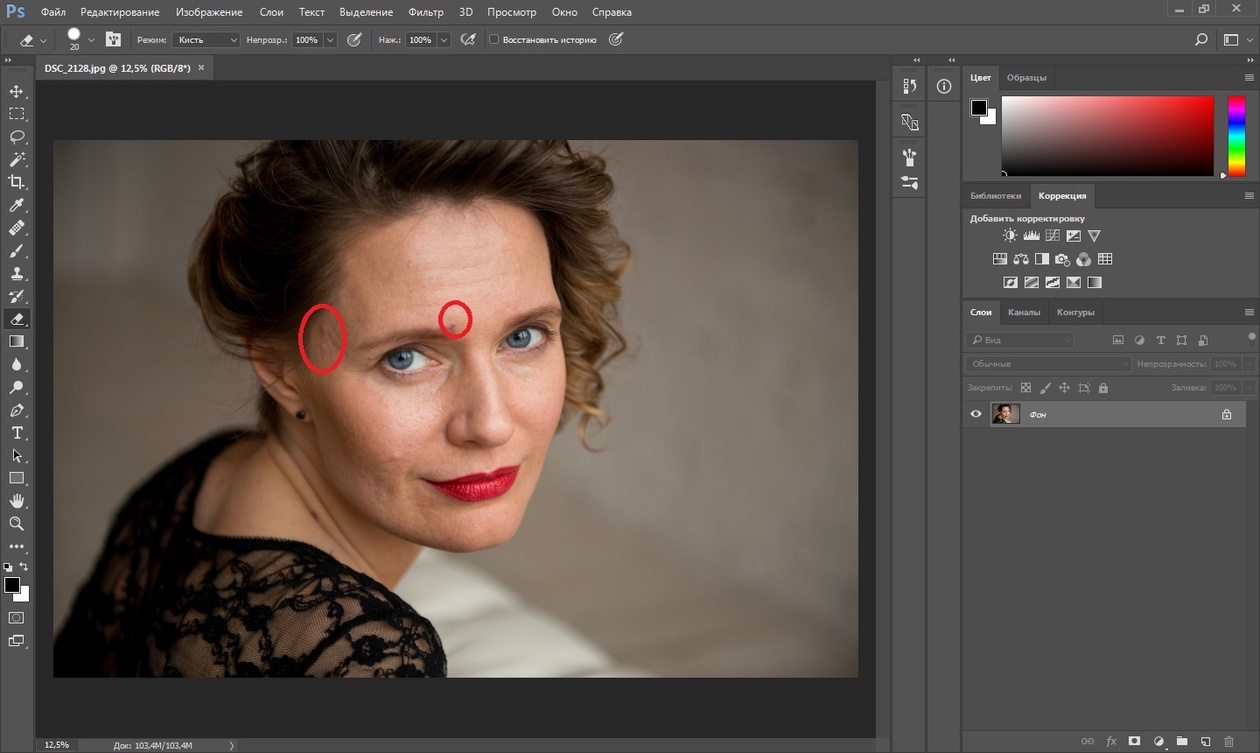Select the Hand tool
1260x753 pixels.
click(17, 501)
